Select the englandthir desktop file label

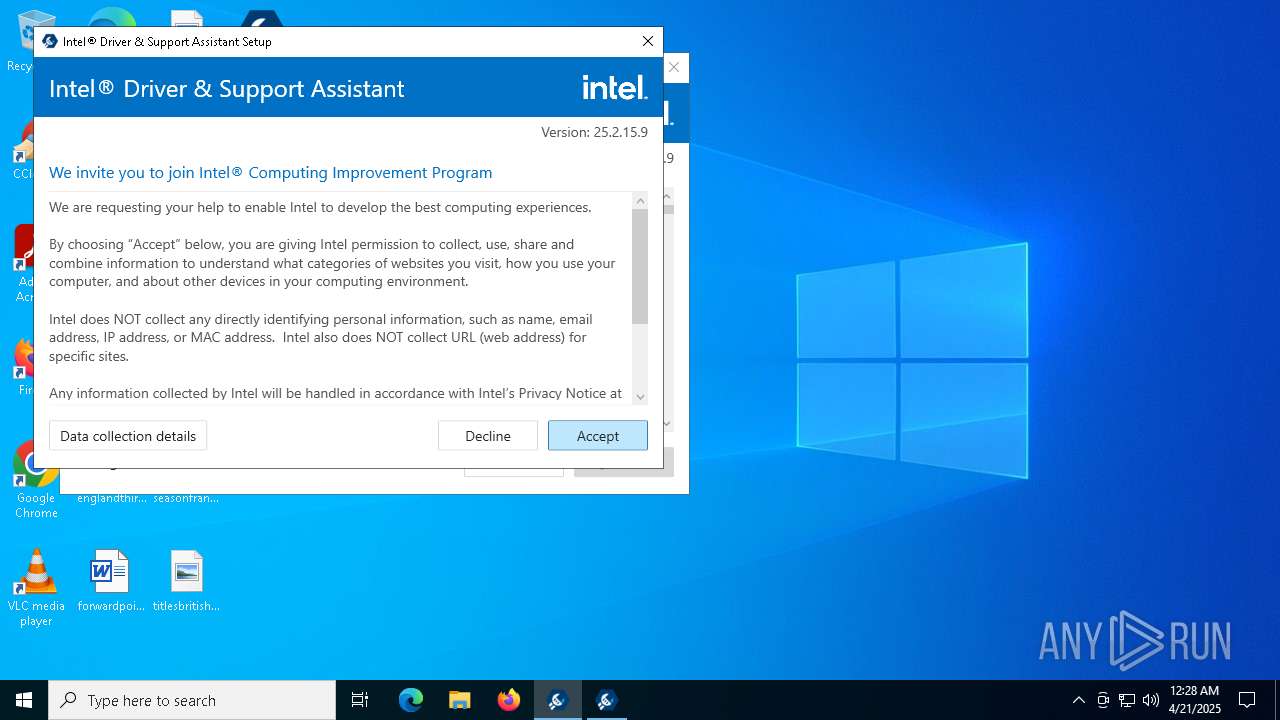tap(112, 498)
